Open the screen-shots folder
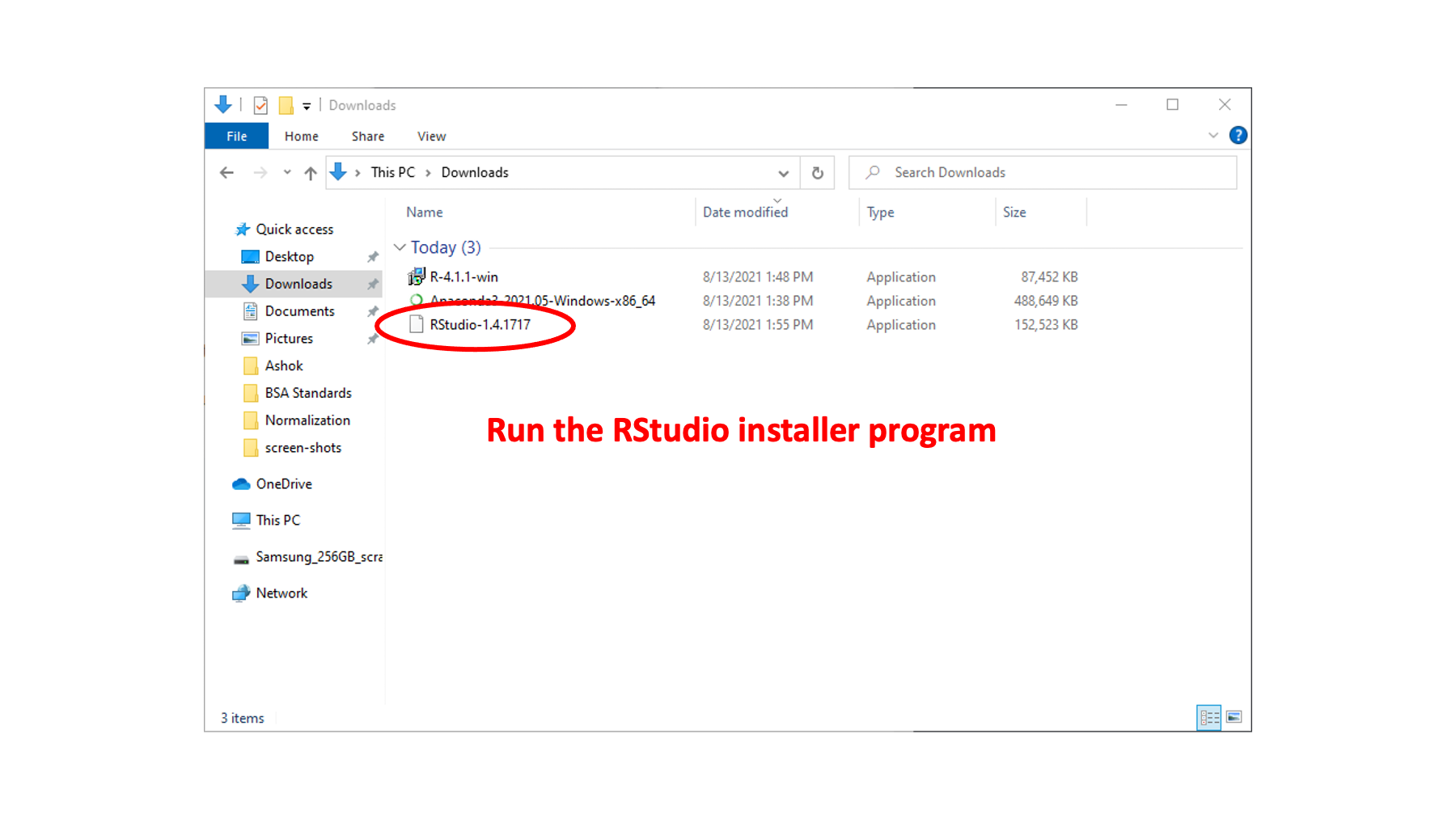 point(303,448)
